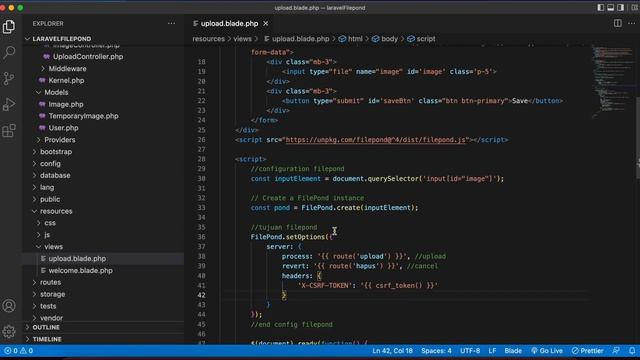Viewport: 640px width, 360px height.
Task: Expand the OUTLINE section
Action: [46, 327]
